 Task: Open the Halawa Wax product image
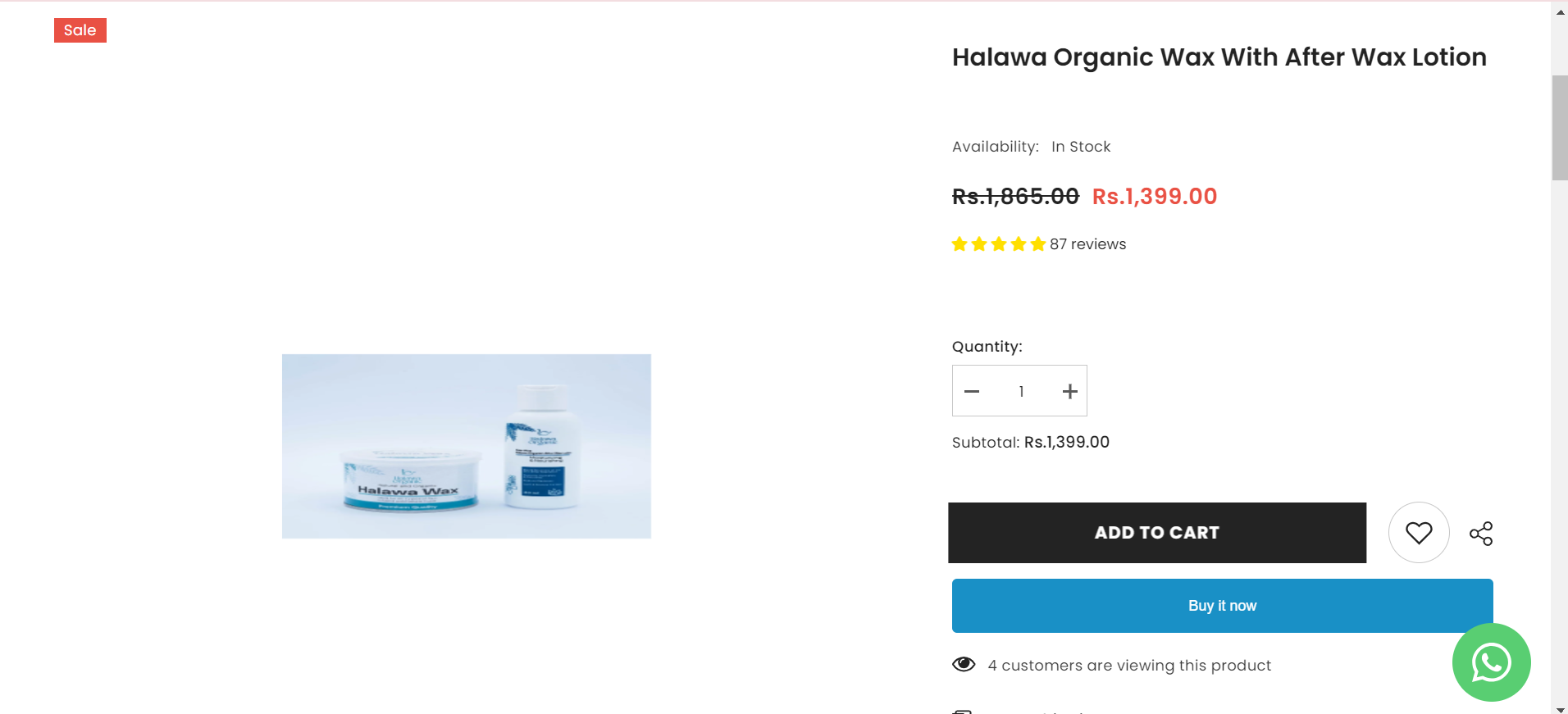tap(467, 446)
